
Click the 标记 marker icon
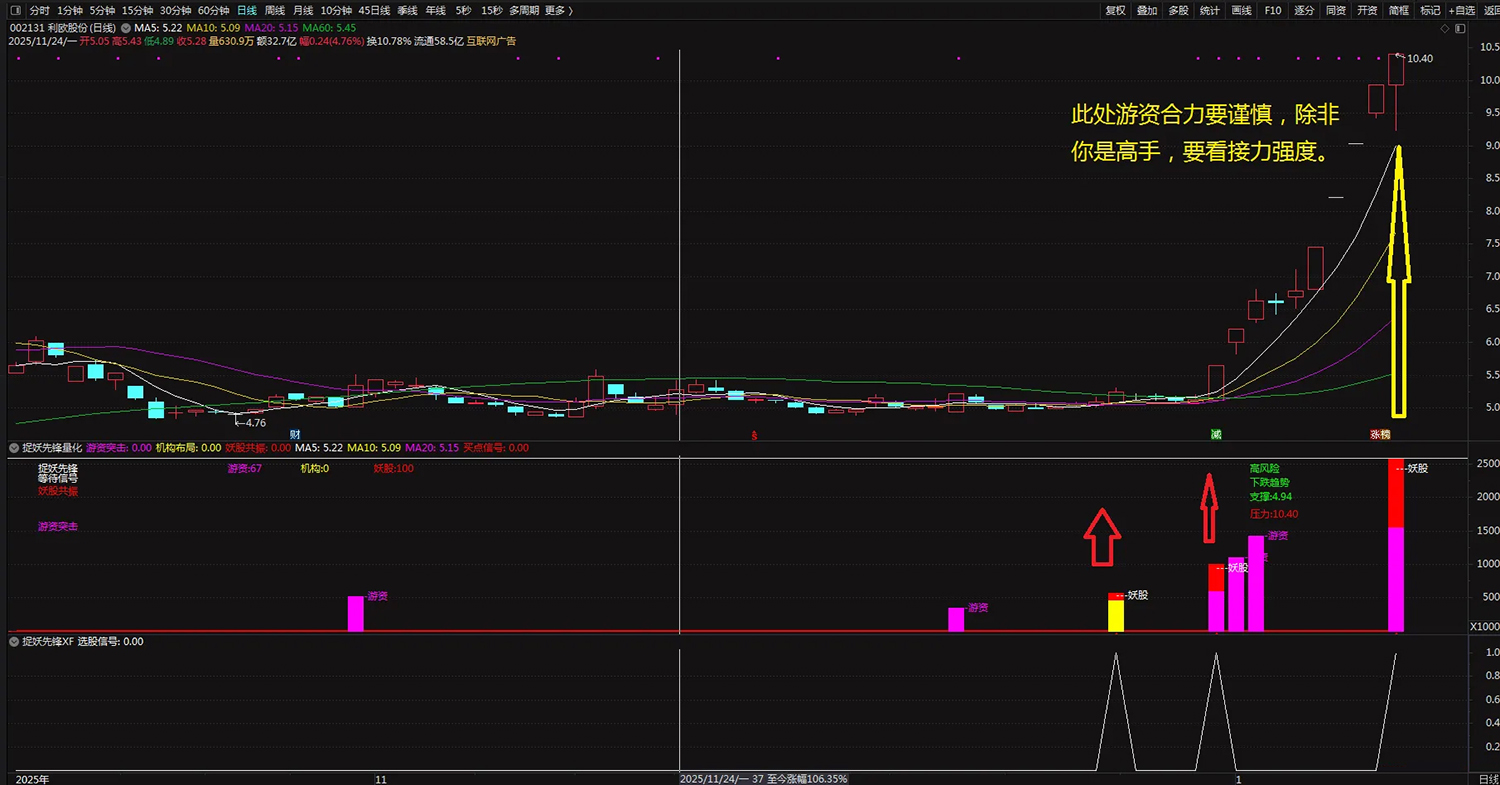tap(1429, 10)
